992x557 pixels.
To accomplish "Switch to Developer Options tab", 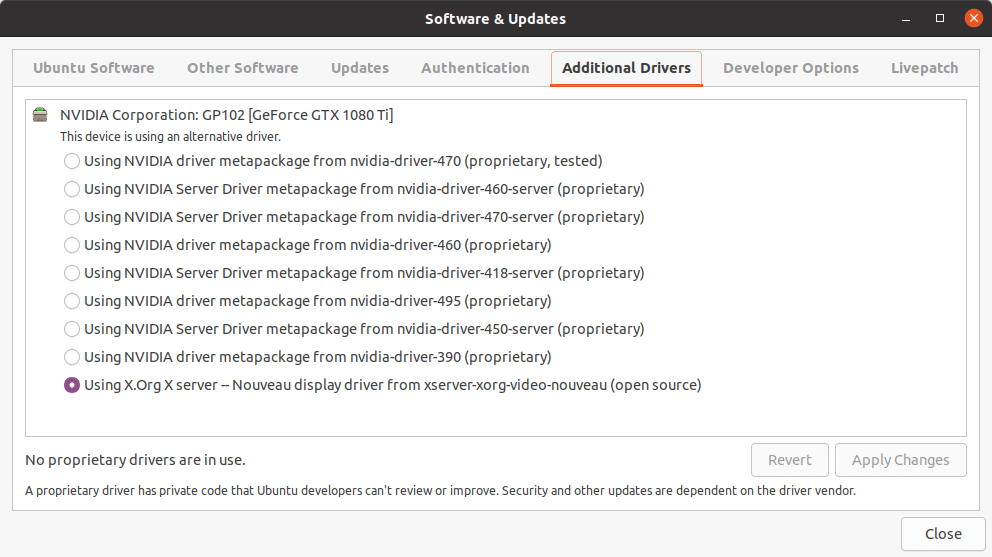I will coord(790,68).
